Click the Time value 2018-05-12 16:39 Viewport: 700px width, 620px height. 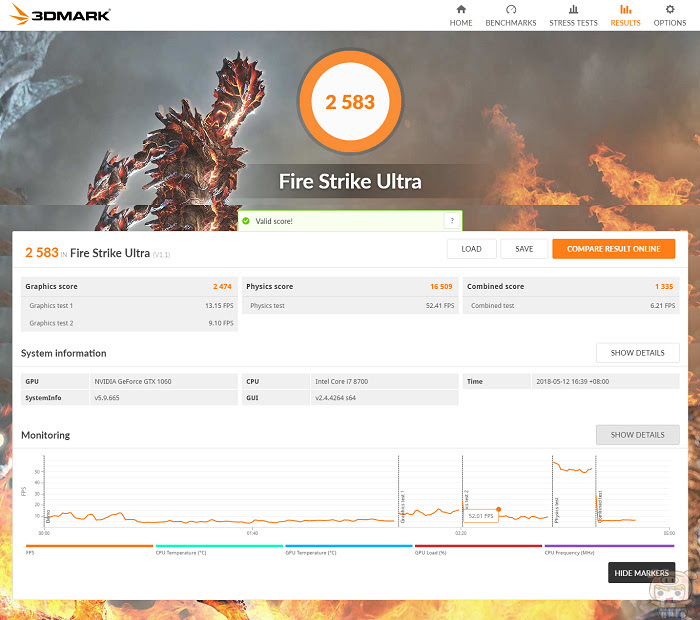pyautogui.click(x=572, y=381)
